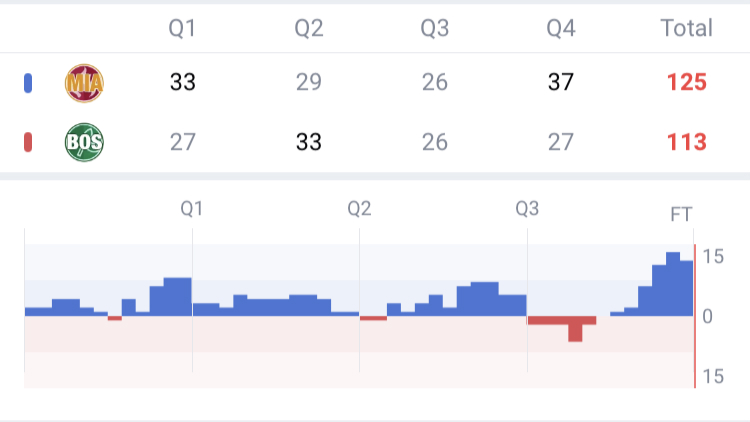Viewport: 750px width, 422px height.
Task: Click the Q3 marker on lead chart
Action: point(527,209)
